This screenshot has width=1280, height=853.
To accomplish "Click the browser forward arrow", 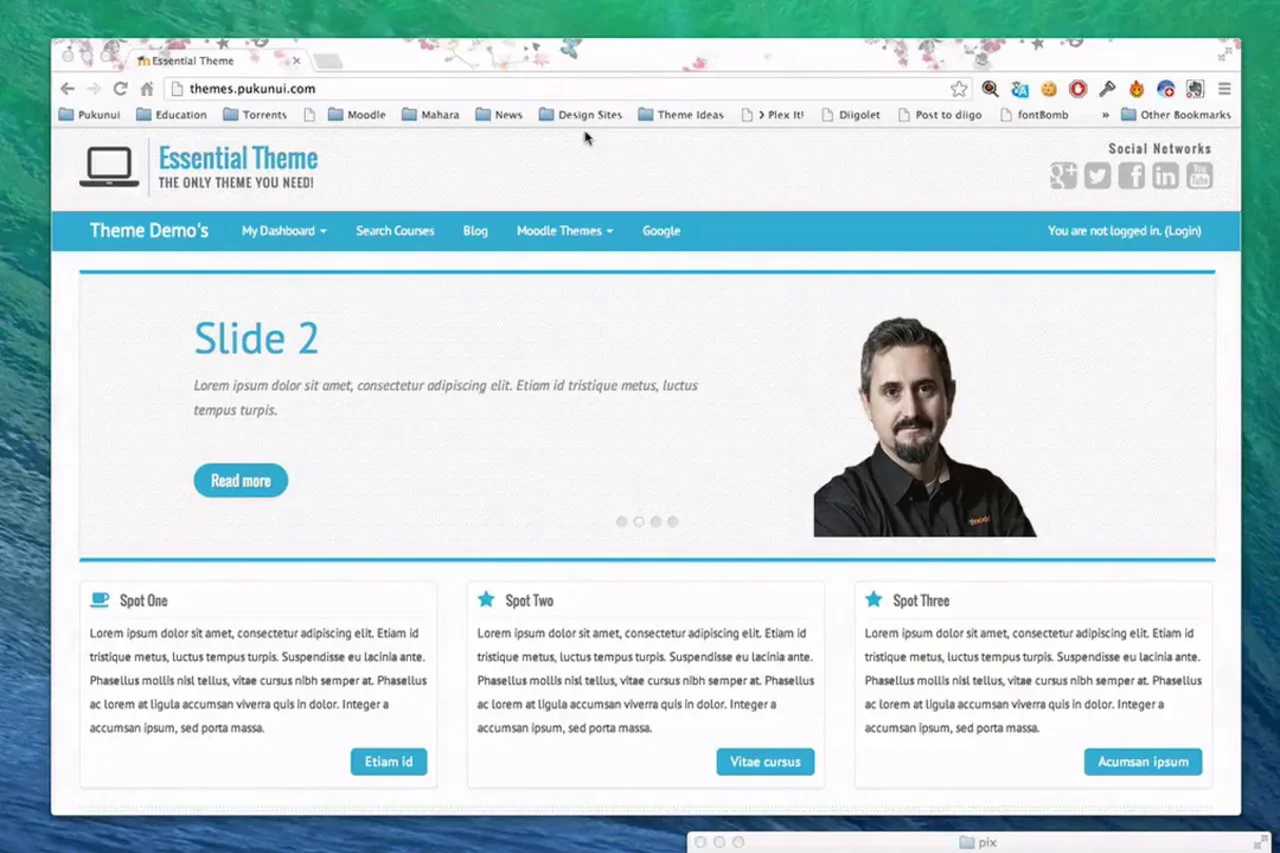I will [93, 89].
